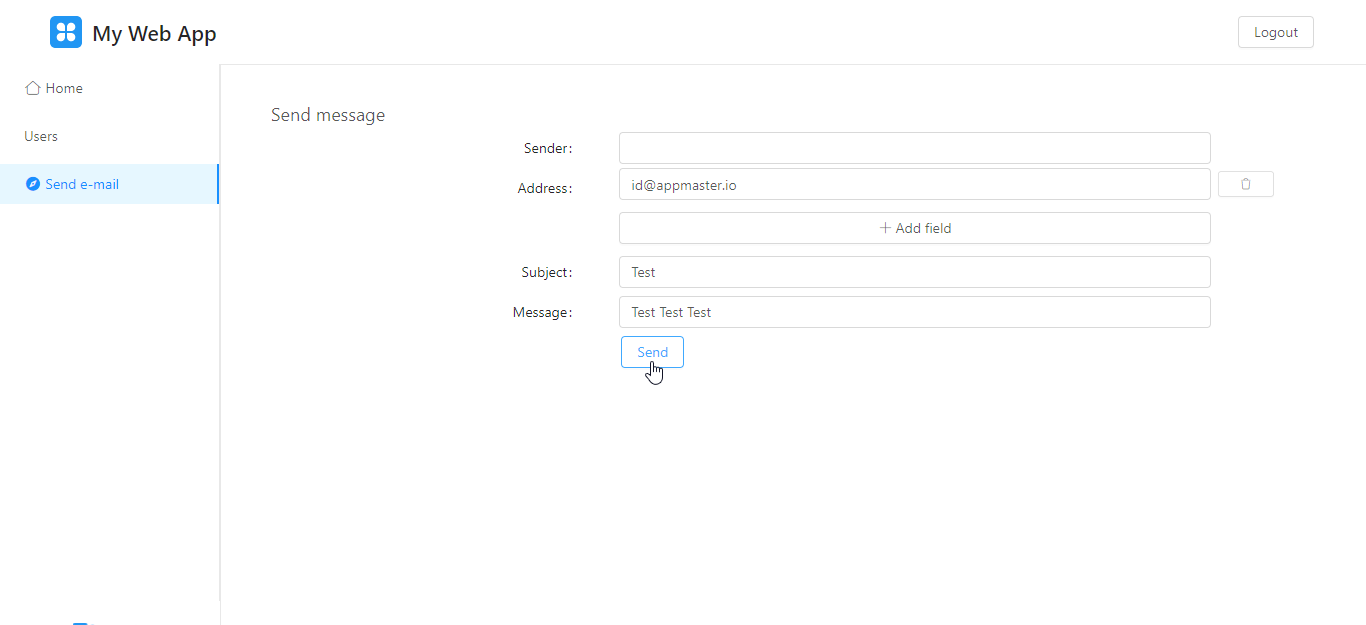Click the Subject: form label

pyautogui.click(x=547, y=272)
